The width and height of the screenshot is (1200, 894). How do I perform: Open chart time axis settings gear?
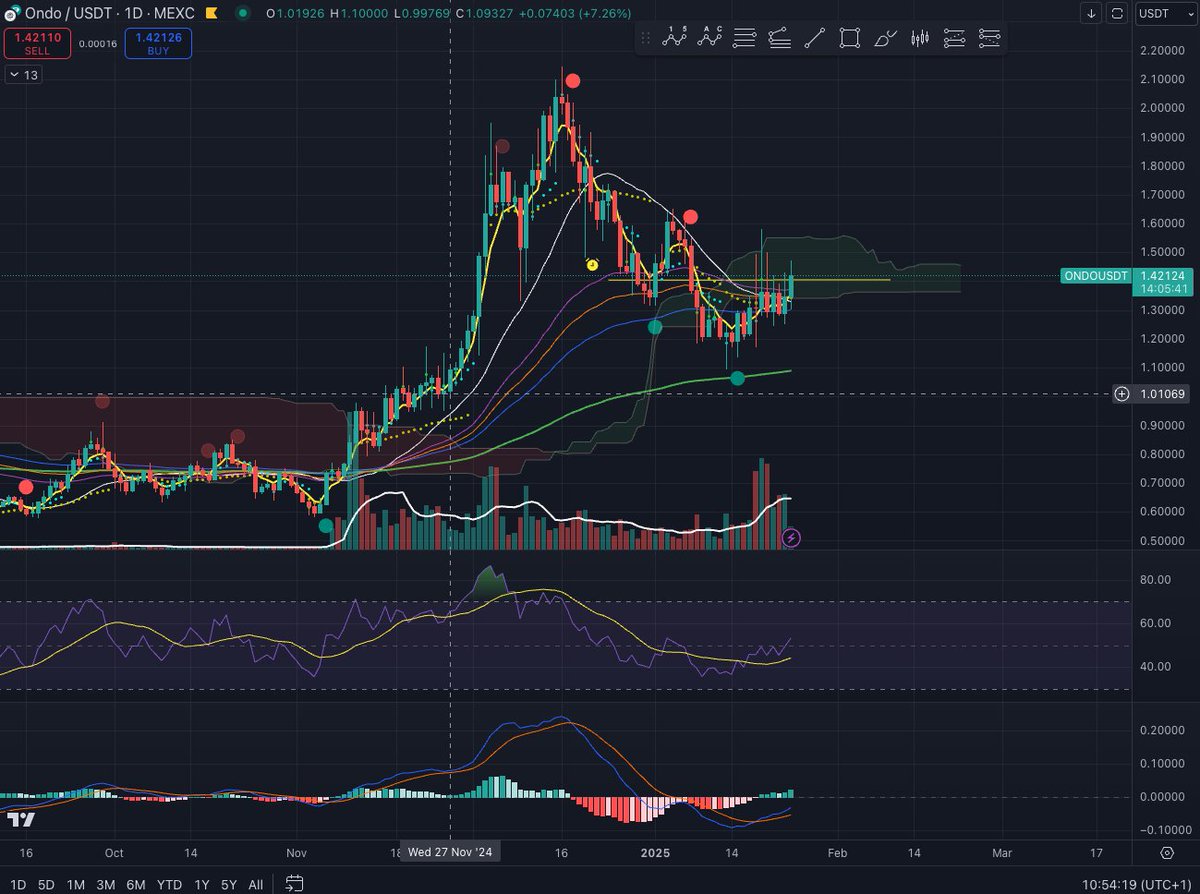click(1167, 853)
